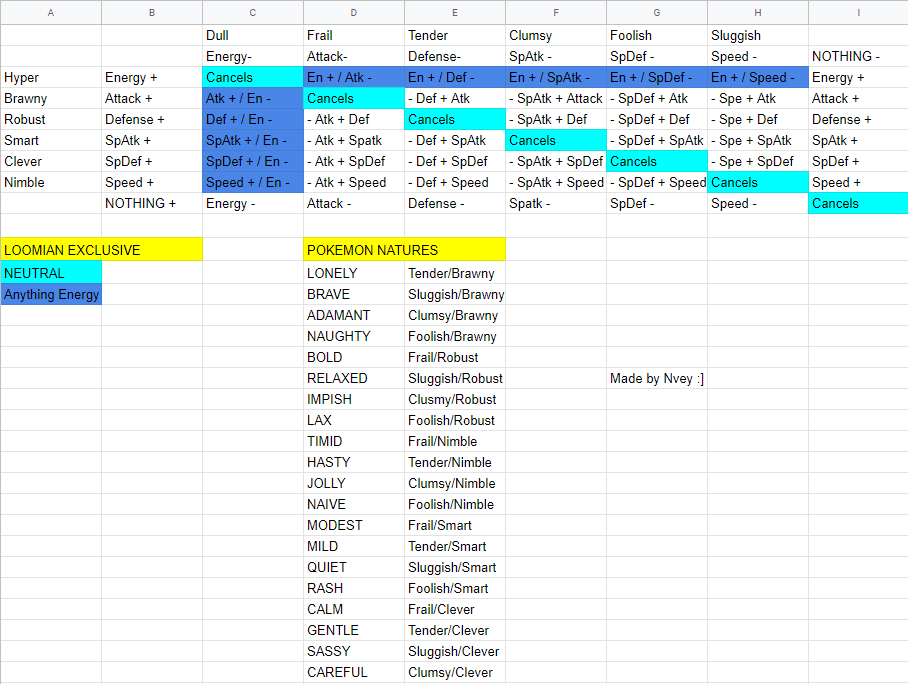Click the Made by Nvey cell
908x684 pixels.
click(657, 378)
